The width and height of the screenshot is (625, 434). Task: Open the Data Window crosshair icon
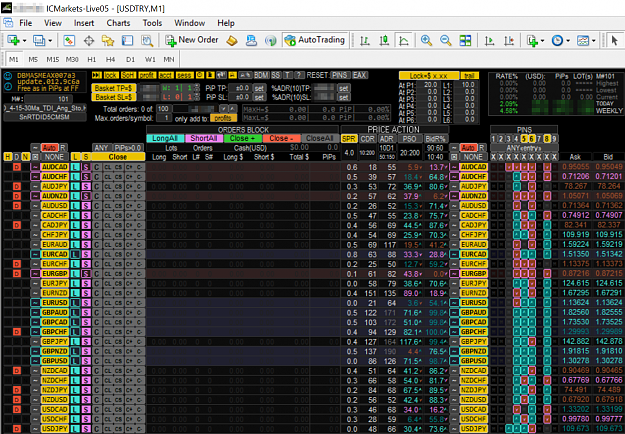click(x=89, y=40)
